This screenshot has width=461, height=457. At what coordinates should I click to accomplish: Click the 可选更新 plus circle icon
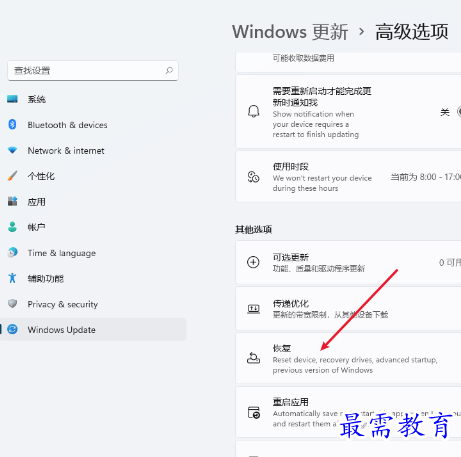tap(253, 262)
